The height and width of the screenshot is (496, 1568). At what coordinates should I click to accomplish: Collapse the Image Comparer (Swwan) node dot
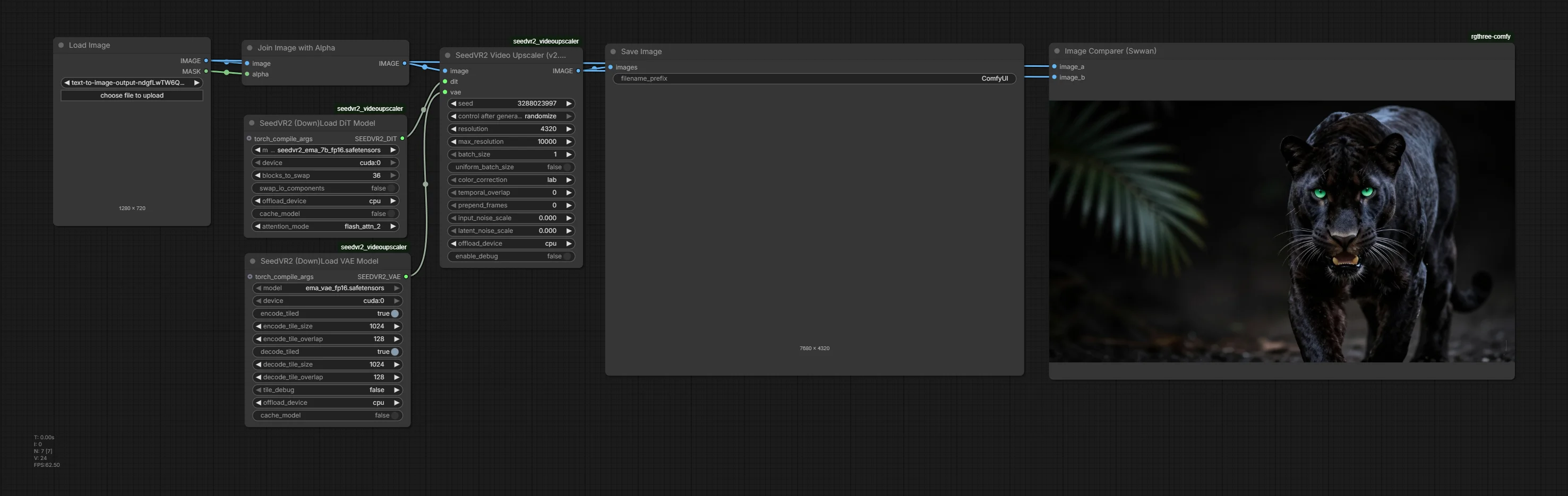(x=1057, y=51)
